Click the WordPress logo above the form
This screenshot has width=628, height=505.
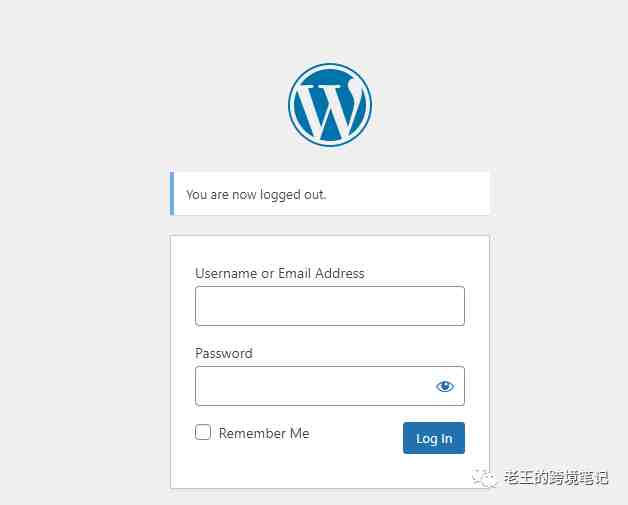tap(330, 105)
